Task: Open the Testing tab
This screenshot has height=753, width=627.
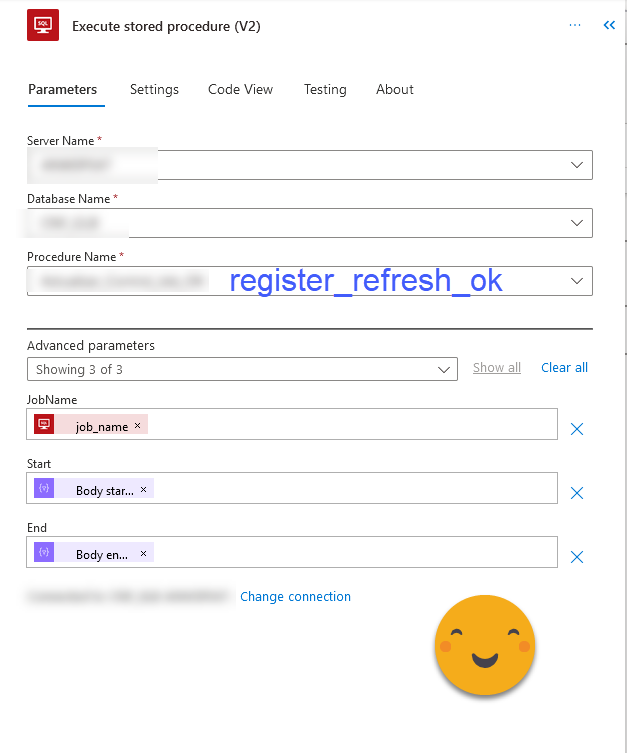Action: coord(325,89)
